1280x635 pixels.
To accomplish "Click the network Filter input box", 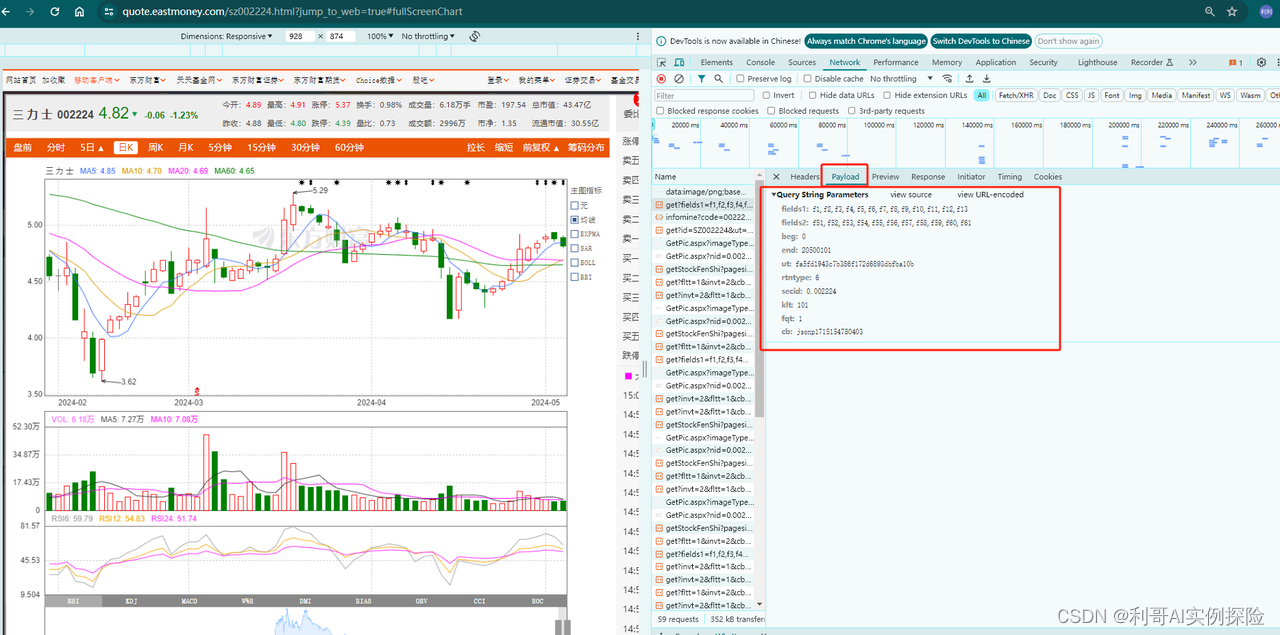I will (x=704, y=95).
